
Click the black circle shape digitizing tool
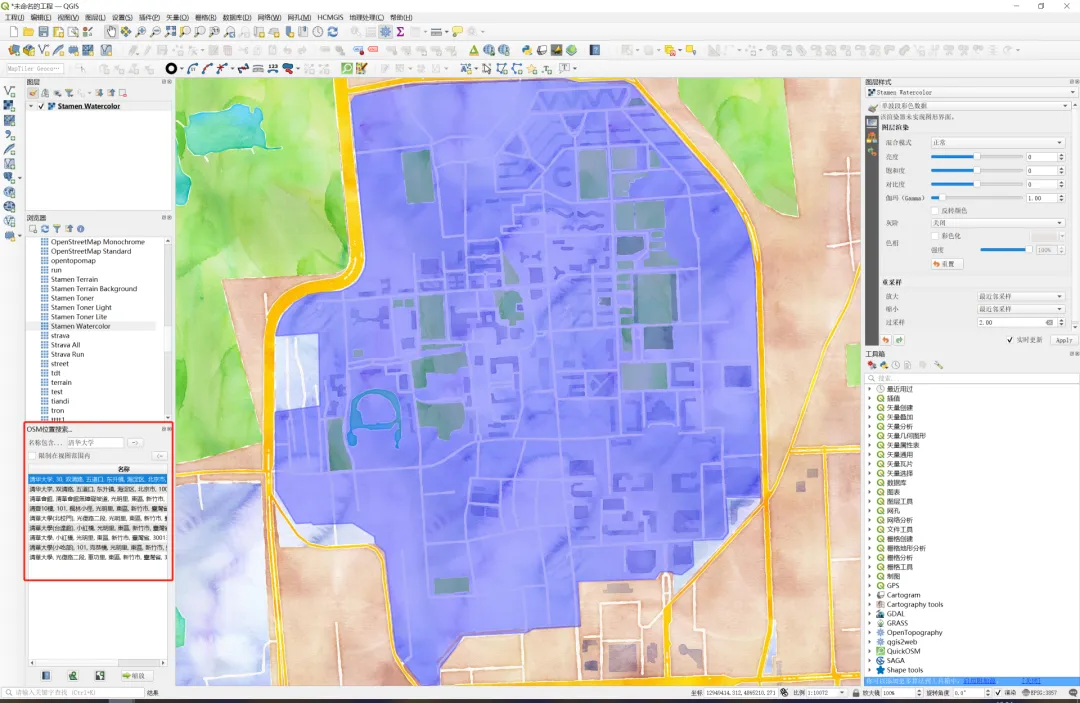click(x=171, y=68)
